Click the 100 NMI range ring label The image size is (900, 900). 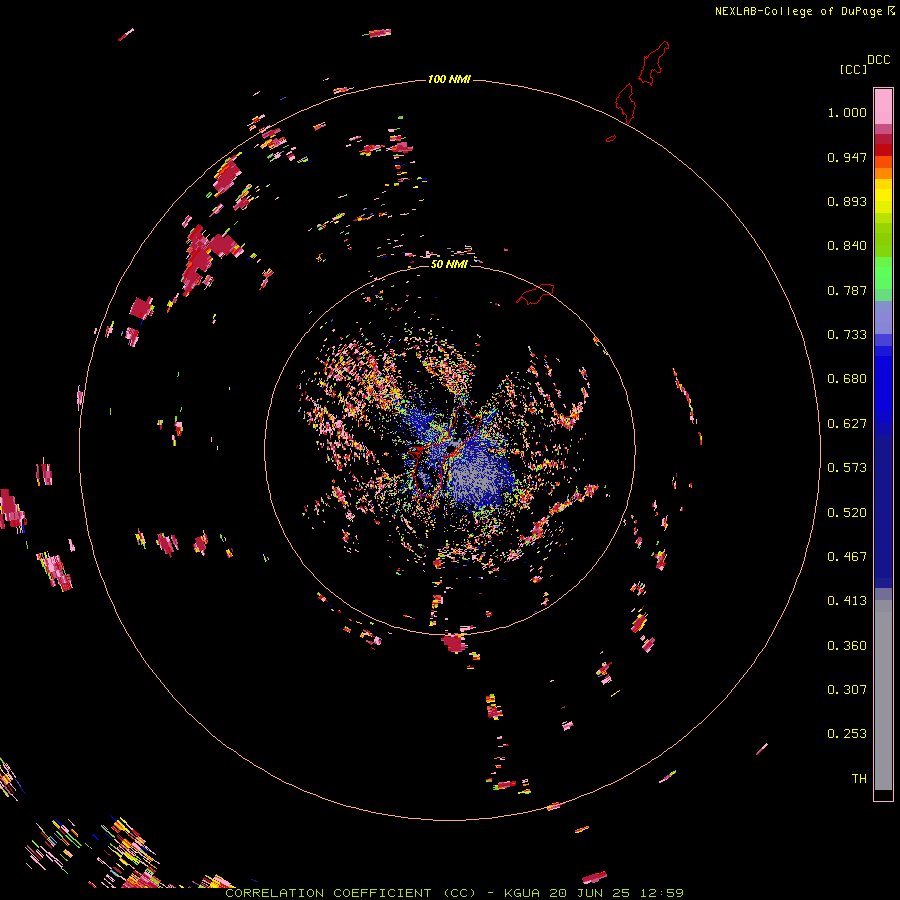tap(449, 79)
